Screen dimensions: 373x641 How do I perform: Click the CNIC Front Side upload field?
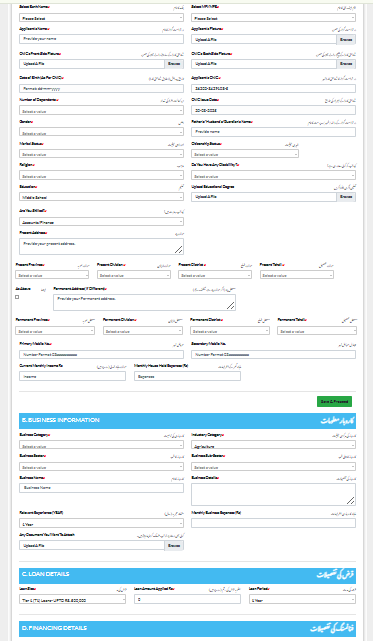tap(92, 64)
